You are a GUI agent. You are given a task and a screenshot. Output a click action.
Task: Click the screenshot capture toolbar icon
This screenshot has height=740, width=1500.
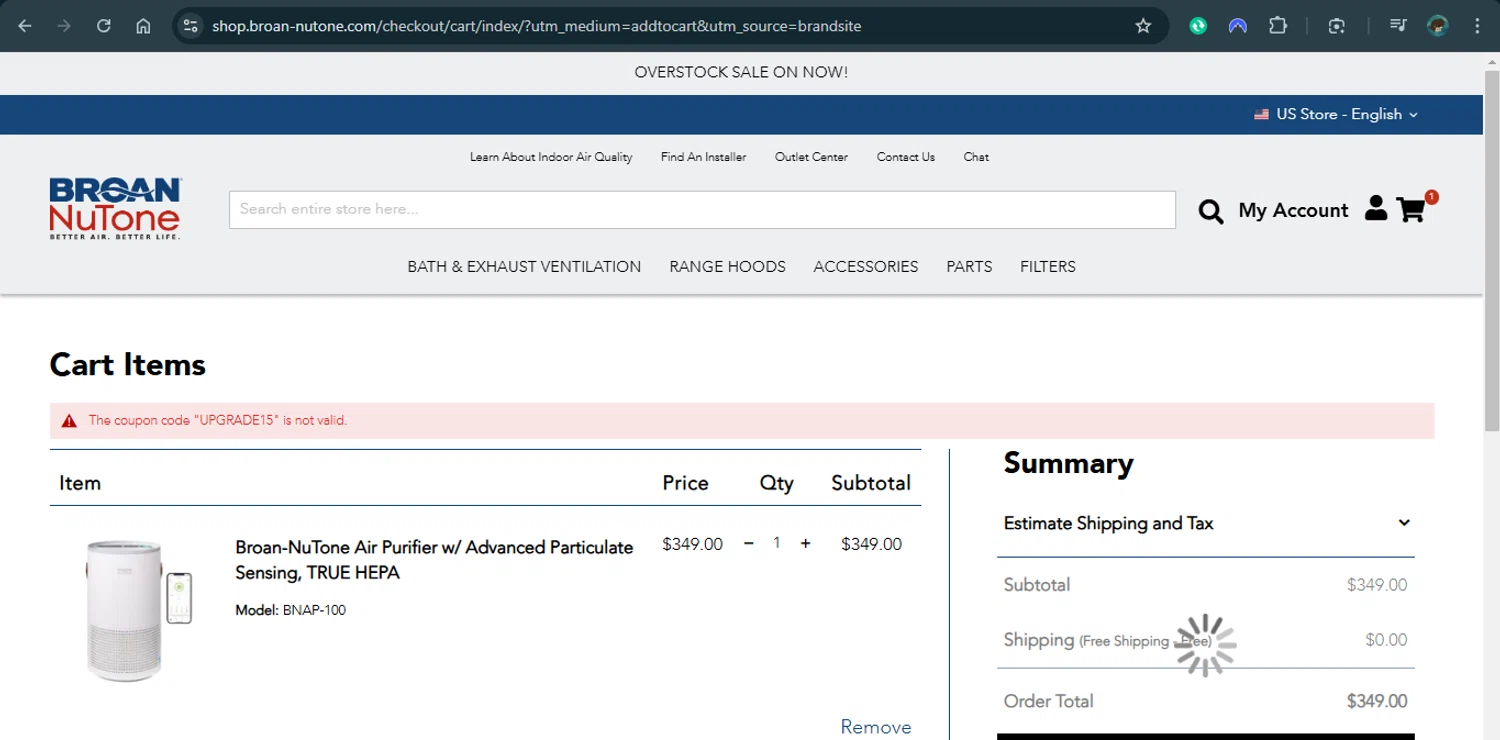tap(1337, 26)
